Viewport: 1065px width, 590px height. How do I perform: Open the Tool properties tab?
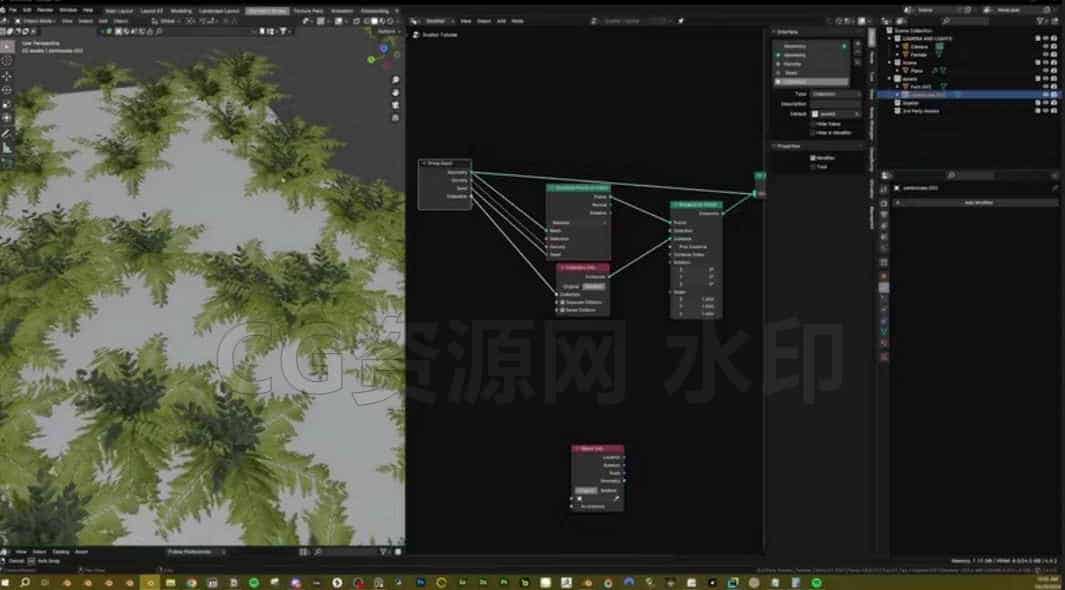pos(884,189)
